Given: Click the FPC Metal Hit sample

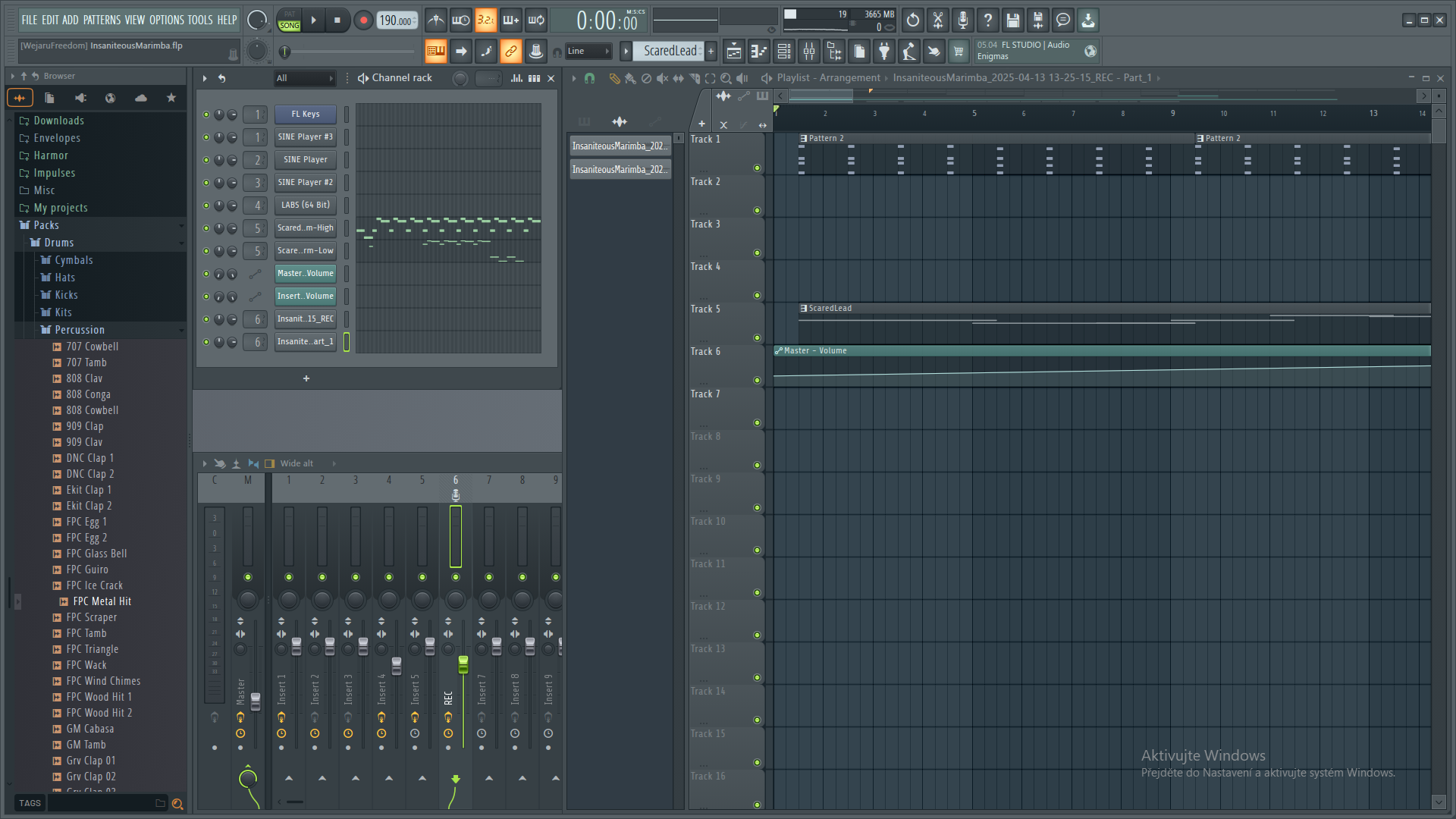Looking at the screenshot, I should pyautogui.click(x=102, y=601).
